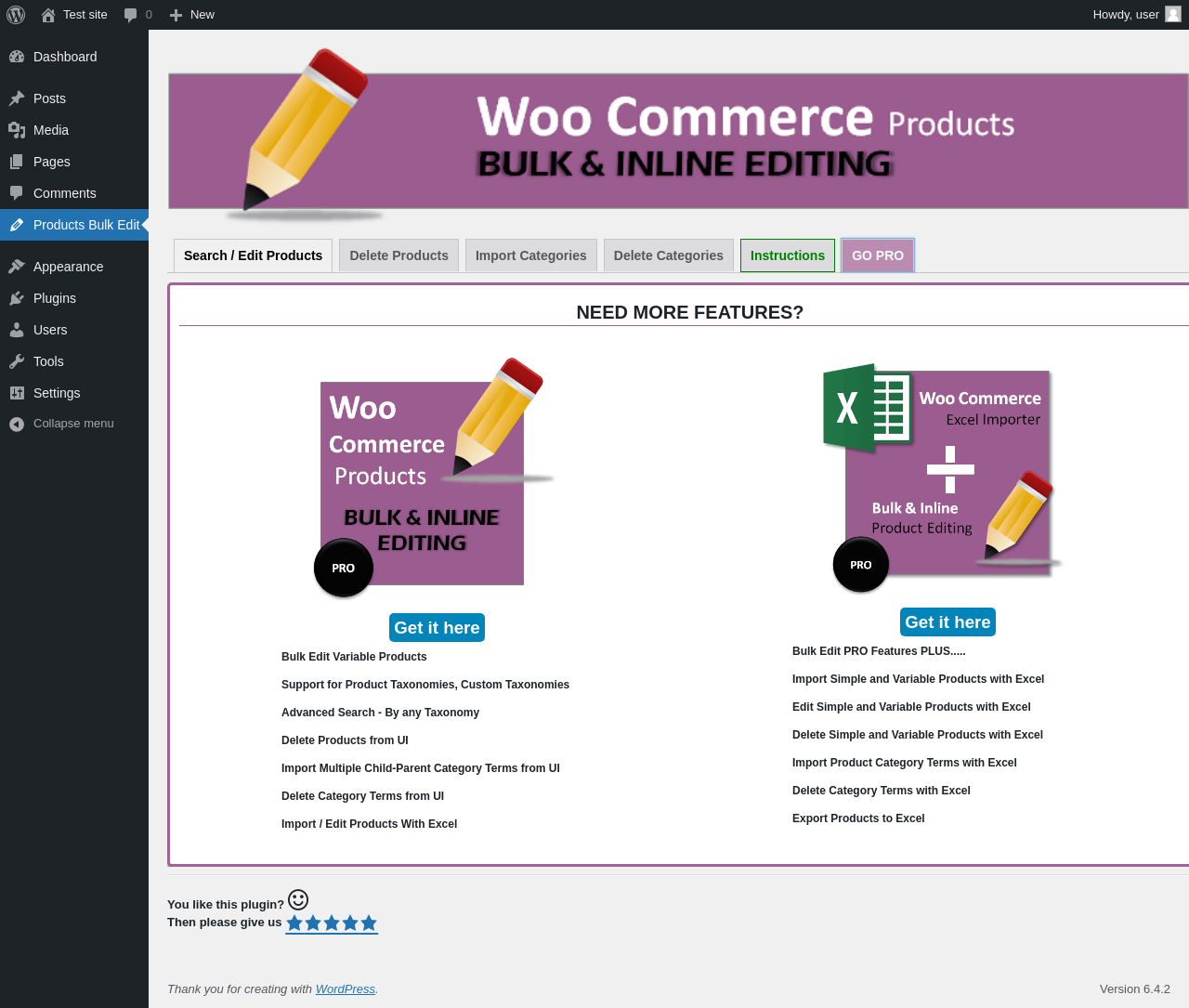The width and height of the screenshot is (1189, 1008).
Task: Open the Appearance menu label
Action: pos(69,267)
